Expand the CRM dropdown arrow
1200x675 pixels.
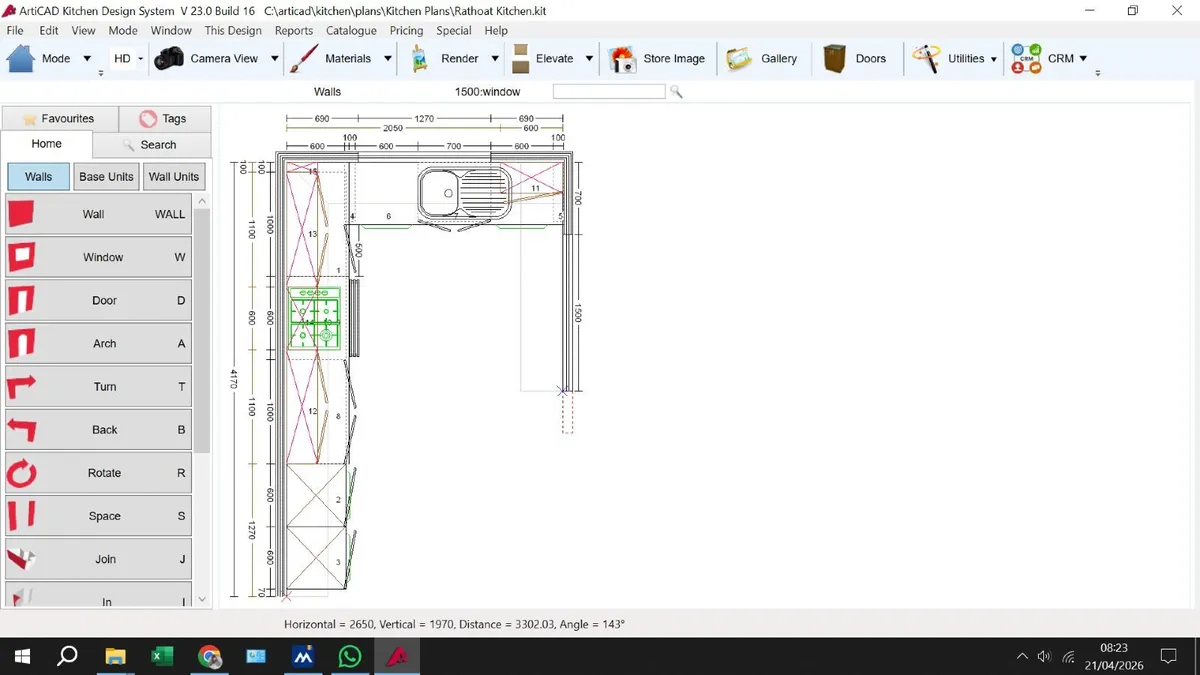tap(1084, 59)
